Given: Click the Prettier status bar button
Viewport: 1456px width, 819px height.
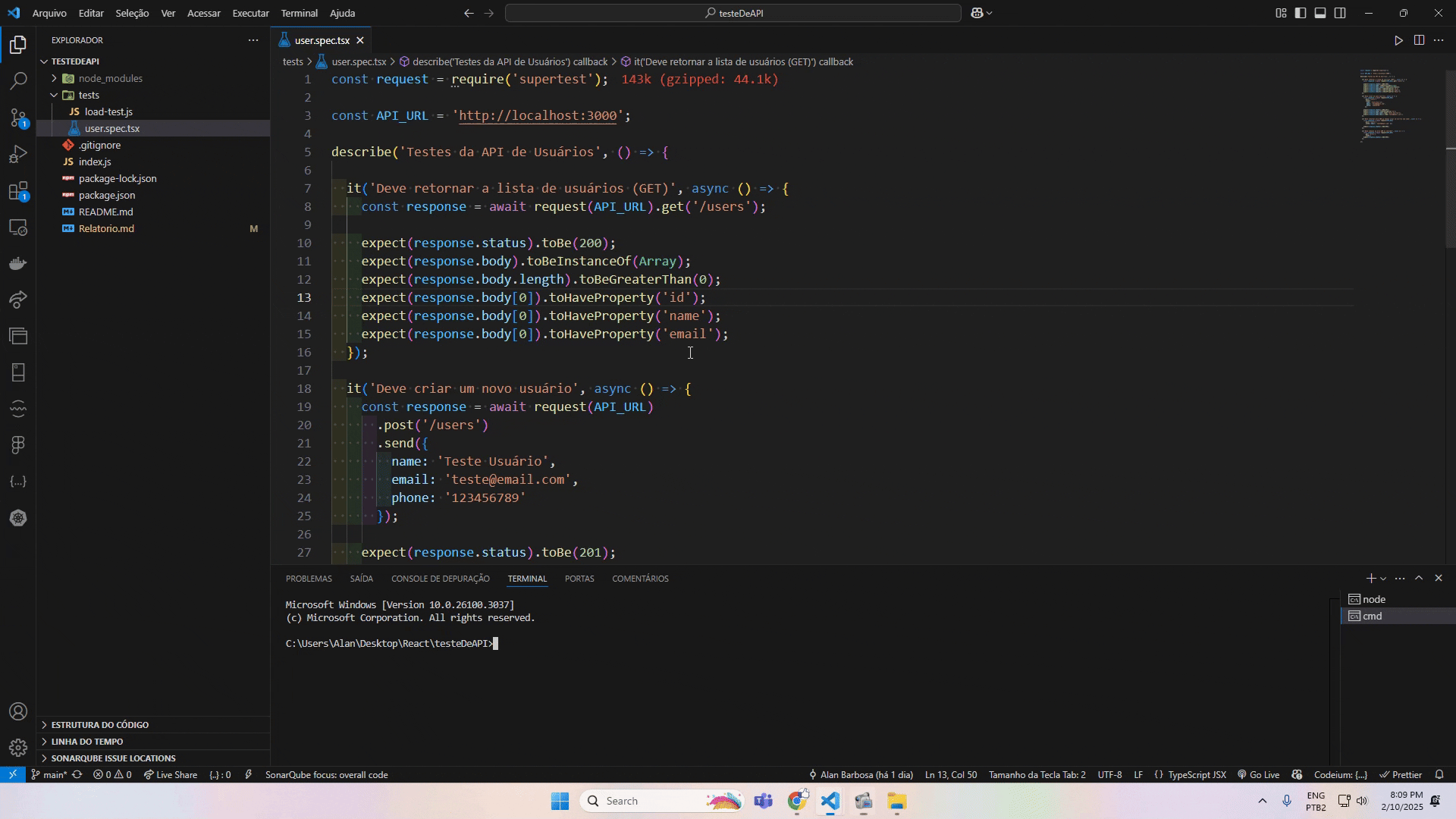Looking at the screenshot, I should 1401,775.
